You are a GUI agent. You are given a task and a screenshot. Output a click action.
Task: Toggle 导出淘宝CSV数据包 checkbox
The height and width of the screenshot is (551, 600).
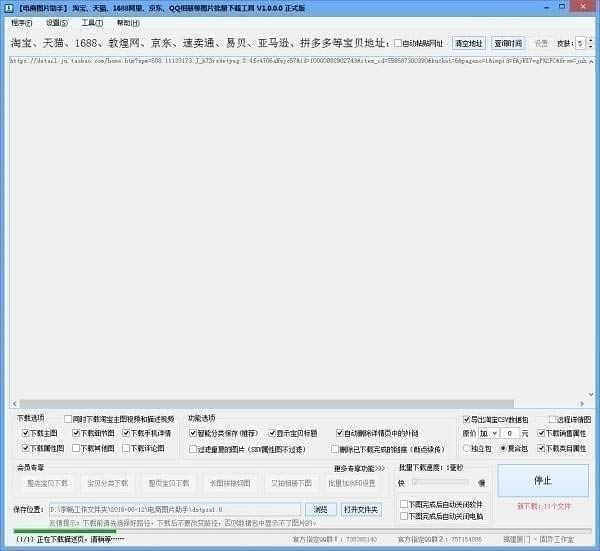(x=466, y=419)
